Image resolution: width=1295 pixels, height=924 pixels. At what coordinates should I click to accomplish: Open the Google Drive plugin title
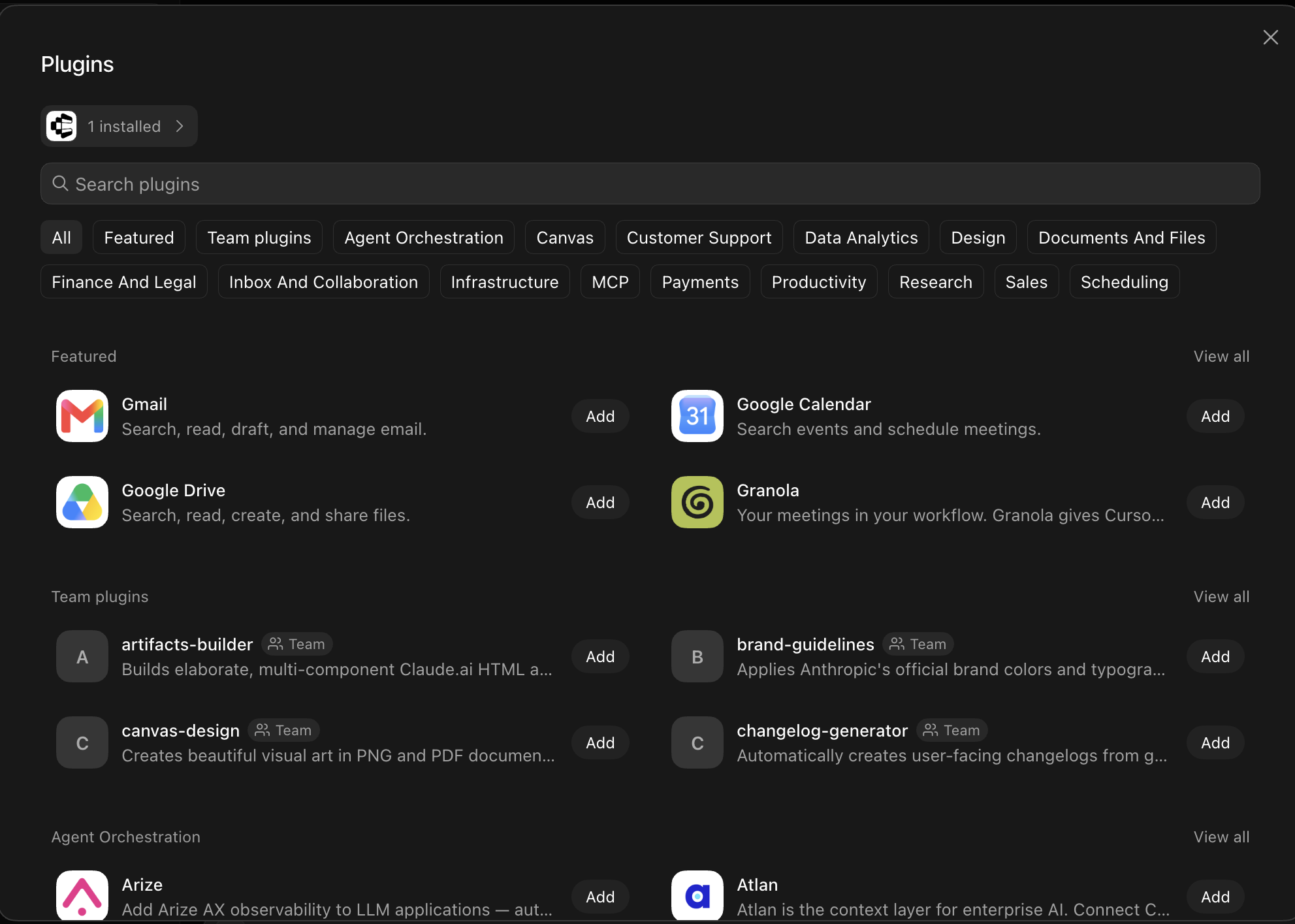coord(174,490)
